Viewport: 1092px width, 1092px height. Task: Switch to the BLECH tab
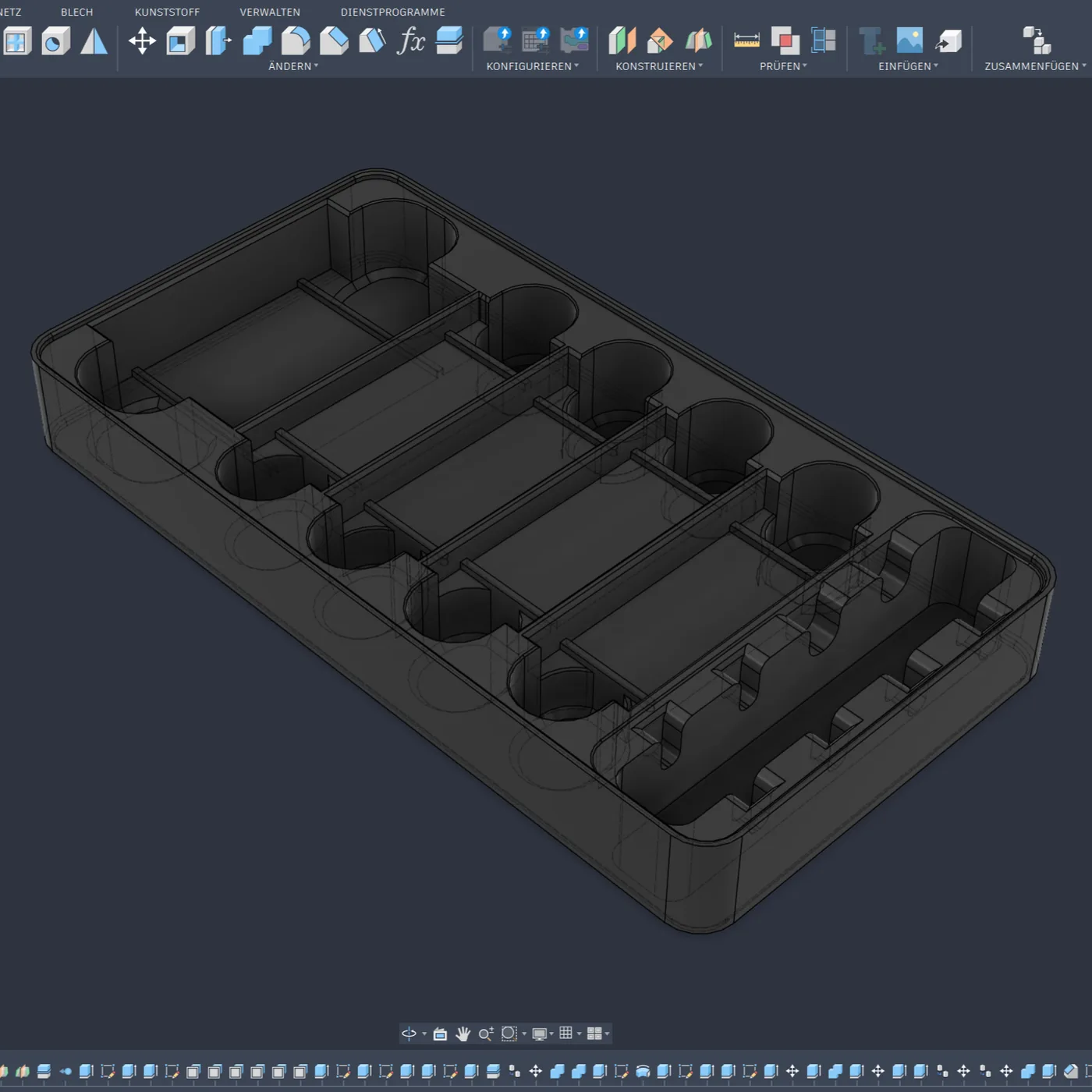tap(76, 12)
